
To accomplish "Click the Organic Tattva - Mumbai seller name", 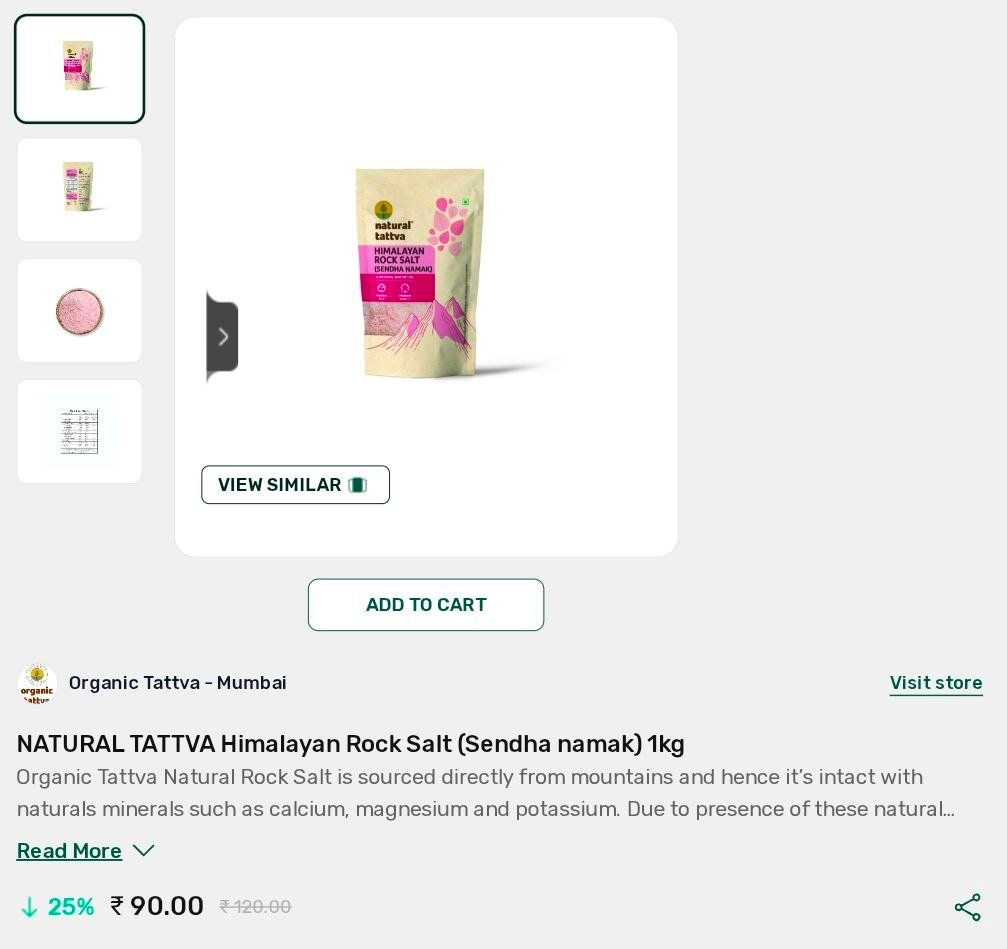I will (x=178, y=683).
